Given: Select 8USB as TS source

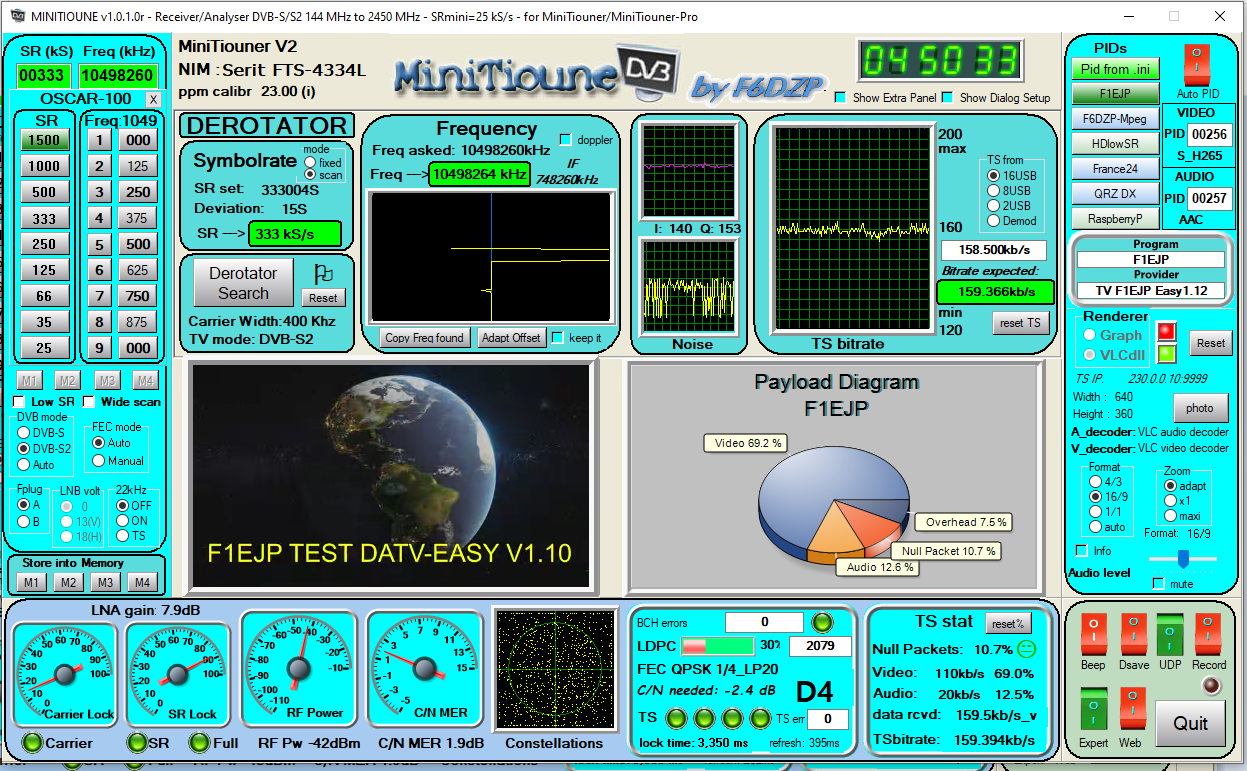Looking at the screenshot, I should tap(993, 190).
